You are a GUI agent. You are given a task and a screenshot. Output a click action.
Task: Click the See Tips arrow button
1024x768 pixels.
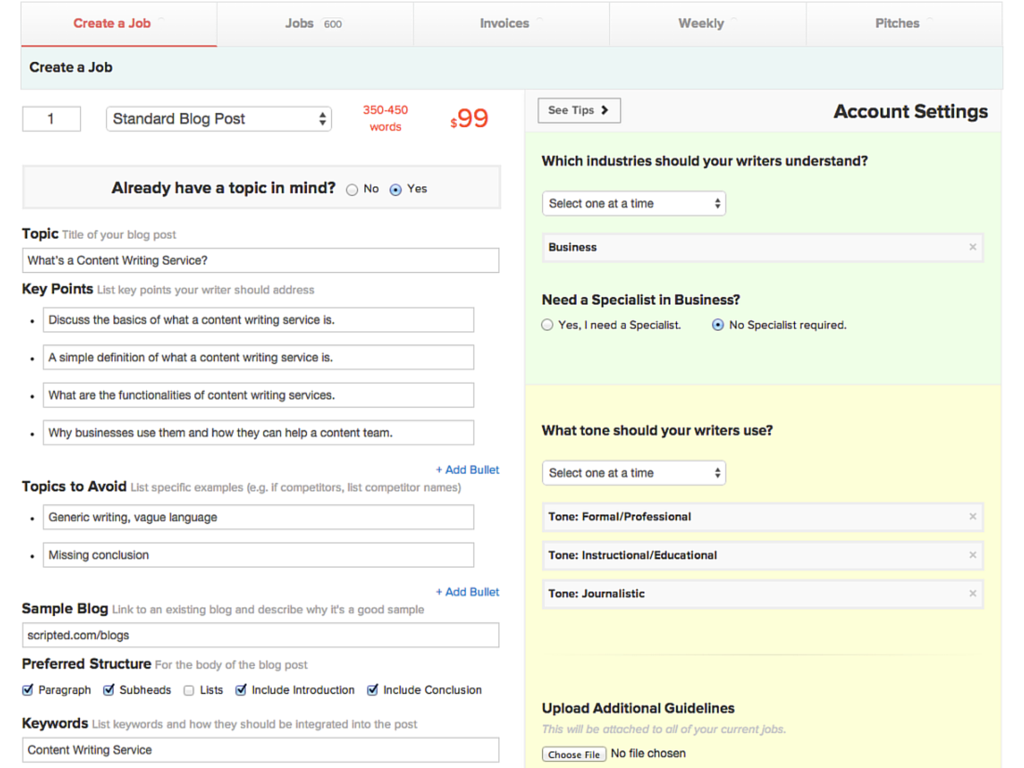[x=579, y=110]
